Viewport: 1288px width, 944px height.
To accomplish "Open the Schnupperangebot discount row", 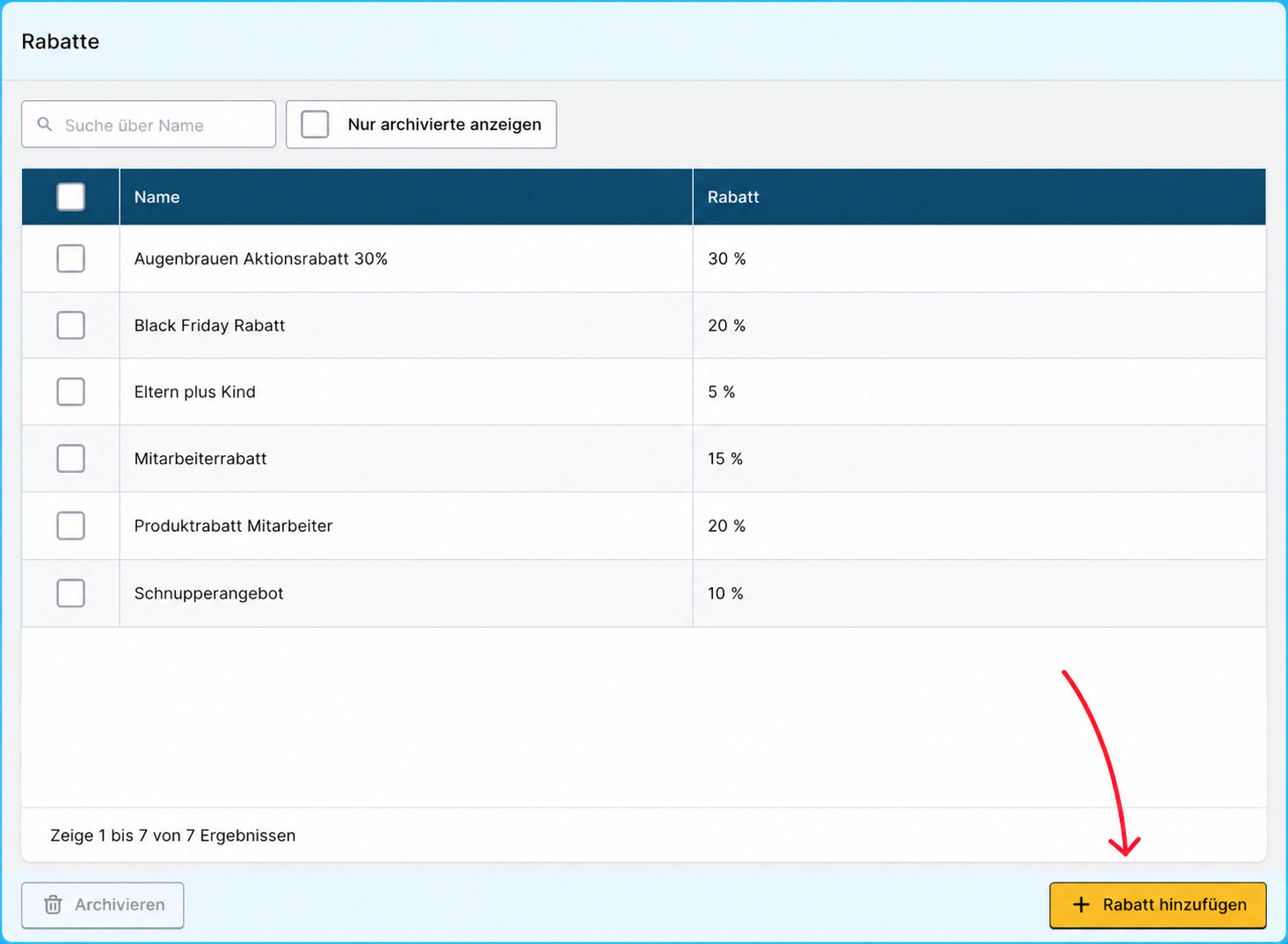I will (644, 593).
